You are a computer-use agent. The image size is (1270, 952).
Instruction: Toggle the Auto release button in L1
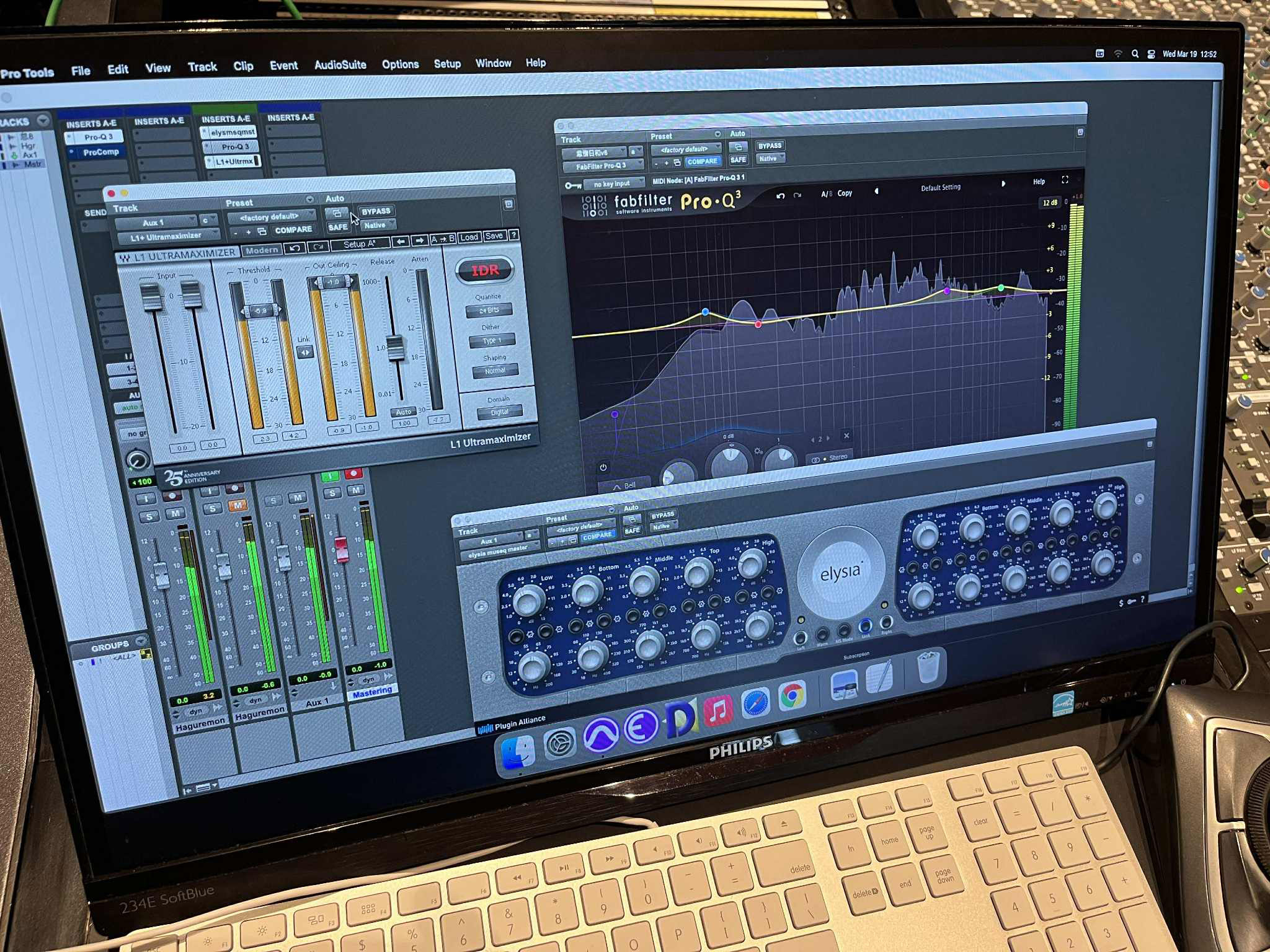(404, 412)
